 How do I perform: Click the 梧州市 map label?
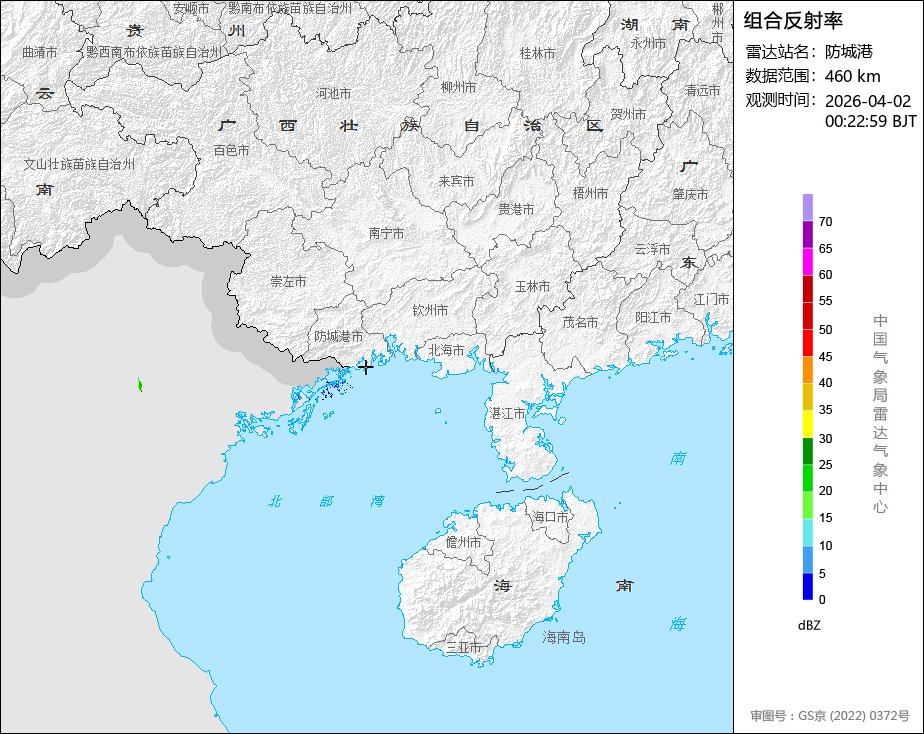590,193
